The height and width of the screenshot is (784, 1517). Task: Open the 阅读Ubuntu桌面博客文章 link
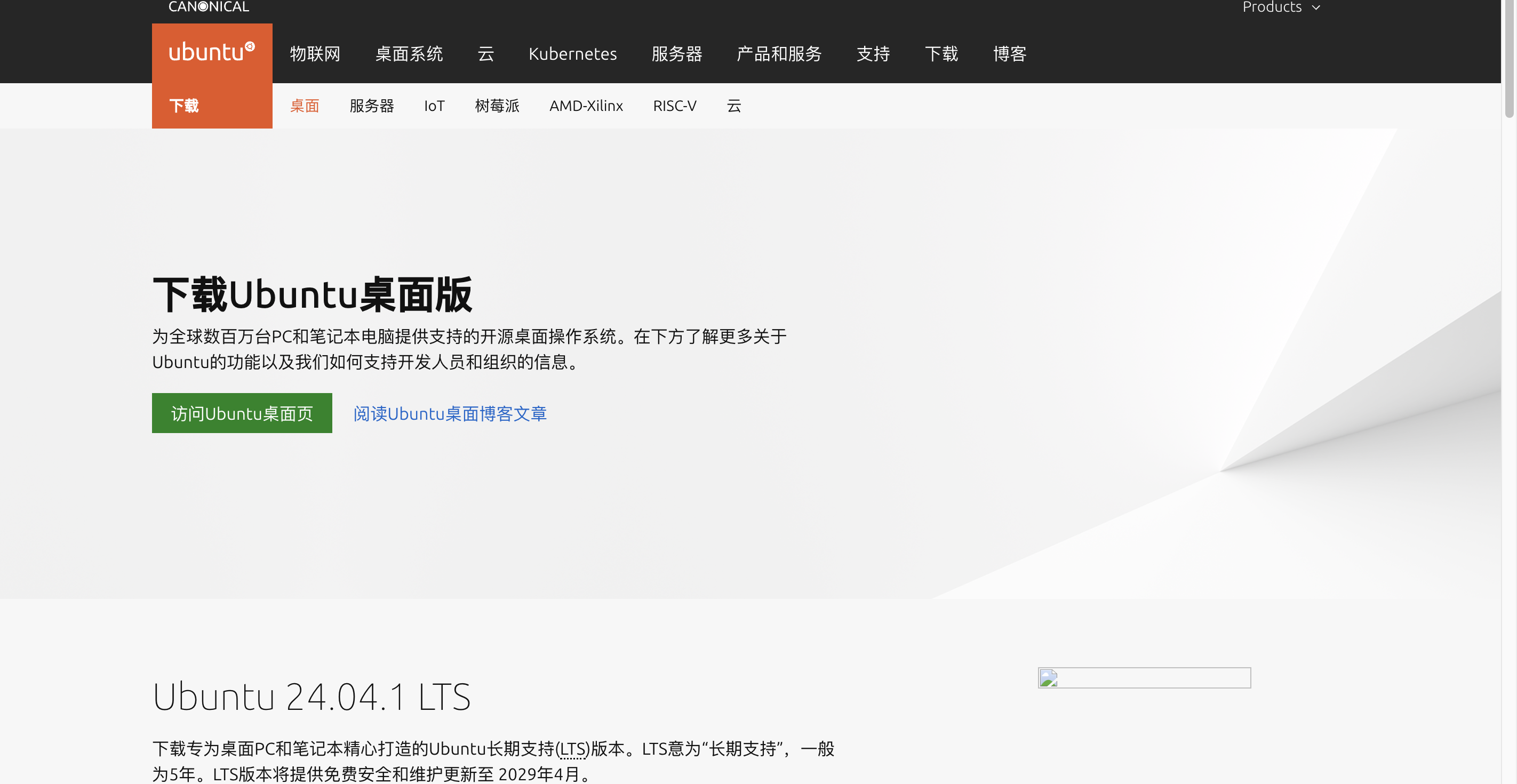pos(450,413)
